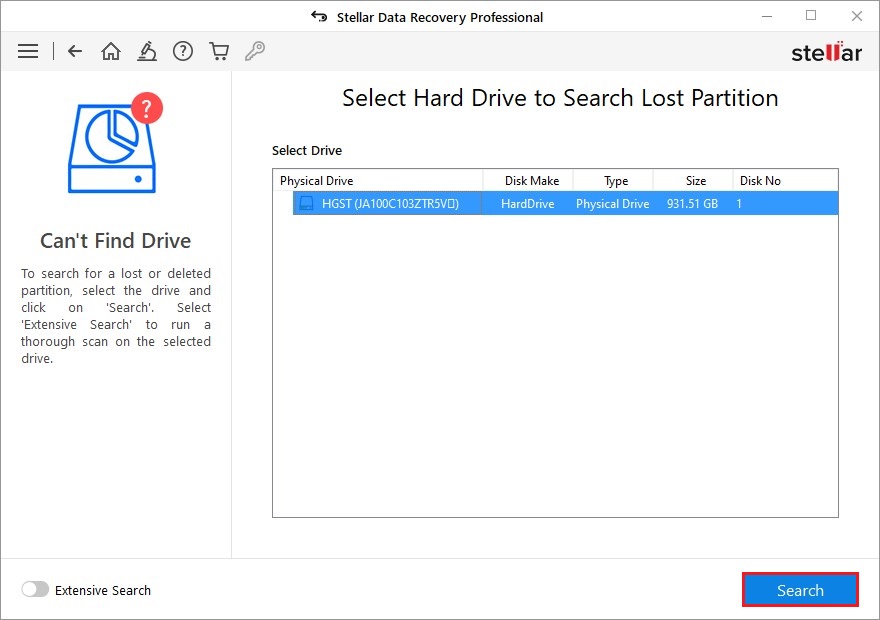Image resolution: width=880 pixels, height=620 pixels.
Task: Click the Size column header
Action: click(x=693, y=180)
